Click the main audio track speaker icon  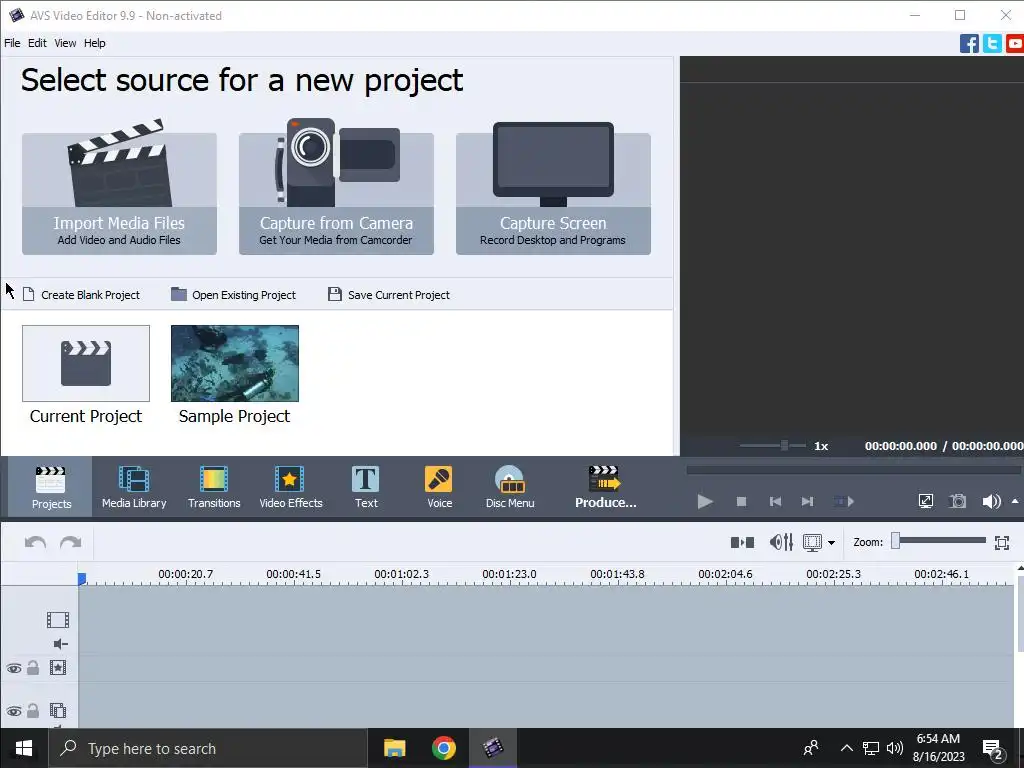[x=60, y=644]
